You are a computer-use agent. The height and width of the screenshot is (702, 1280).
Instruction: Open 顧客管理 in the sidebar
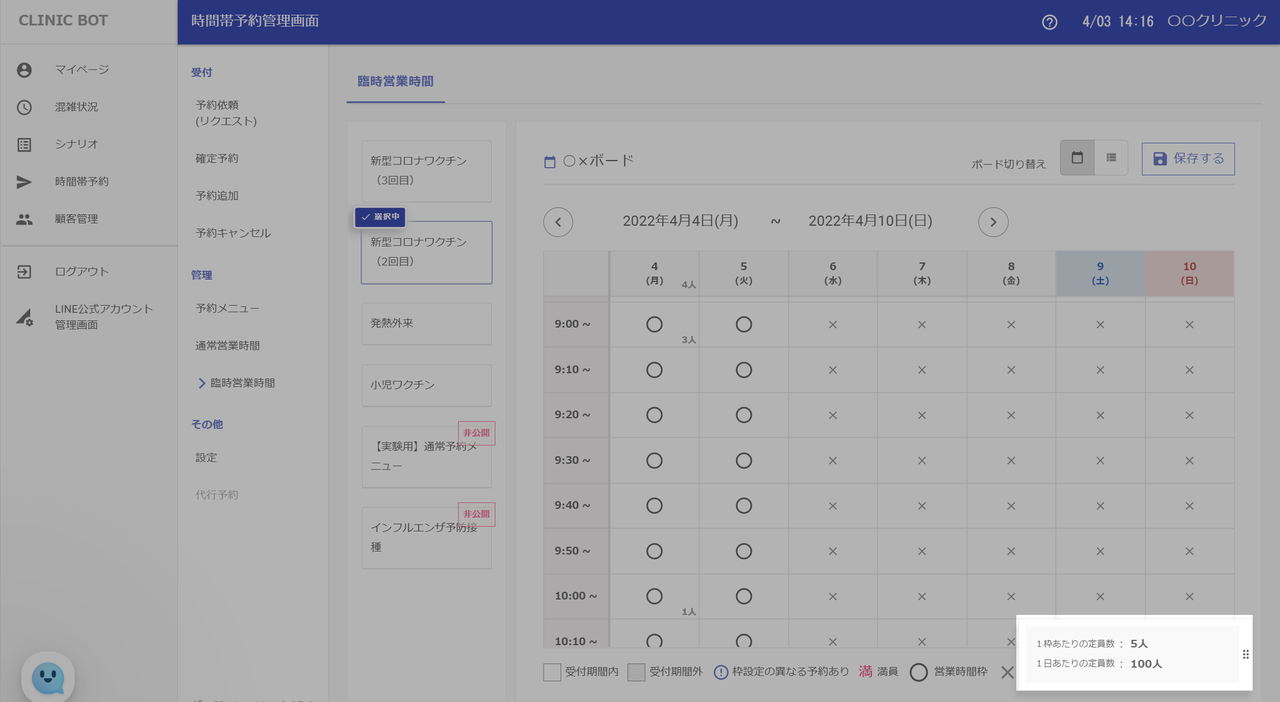(x=76, y=219)
